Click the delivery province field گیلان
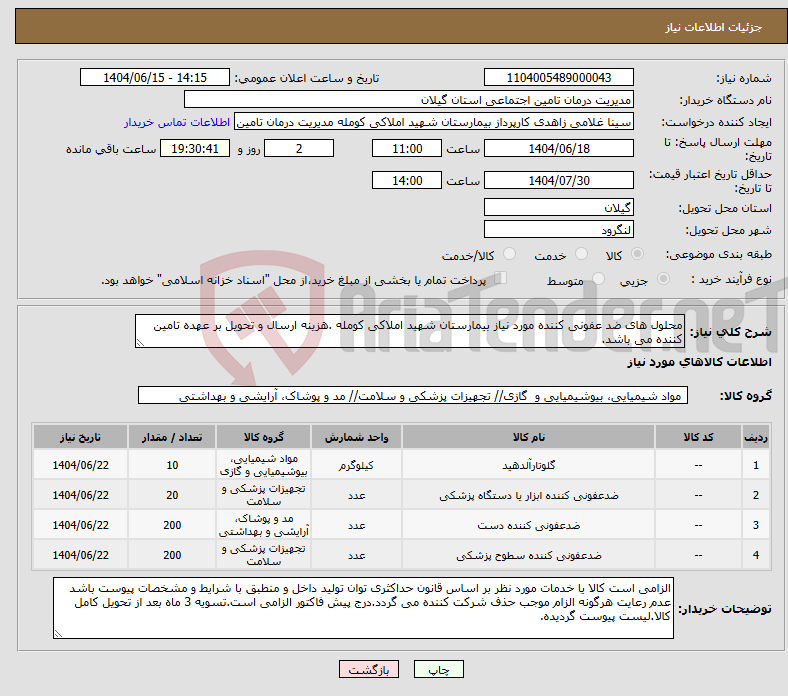 click(558, 208)
